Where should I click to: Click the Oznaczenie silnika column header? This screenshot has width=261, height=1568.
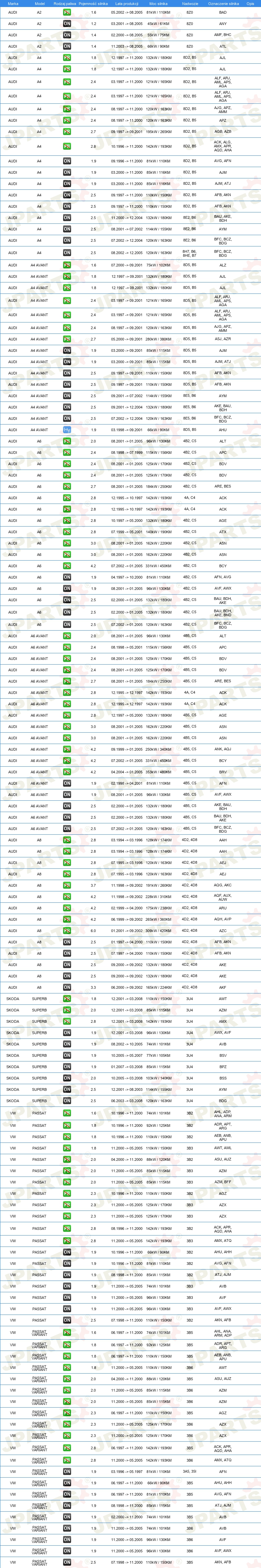[223, 4]
